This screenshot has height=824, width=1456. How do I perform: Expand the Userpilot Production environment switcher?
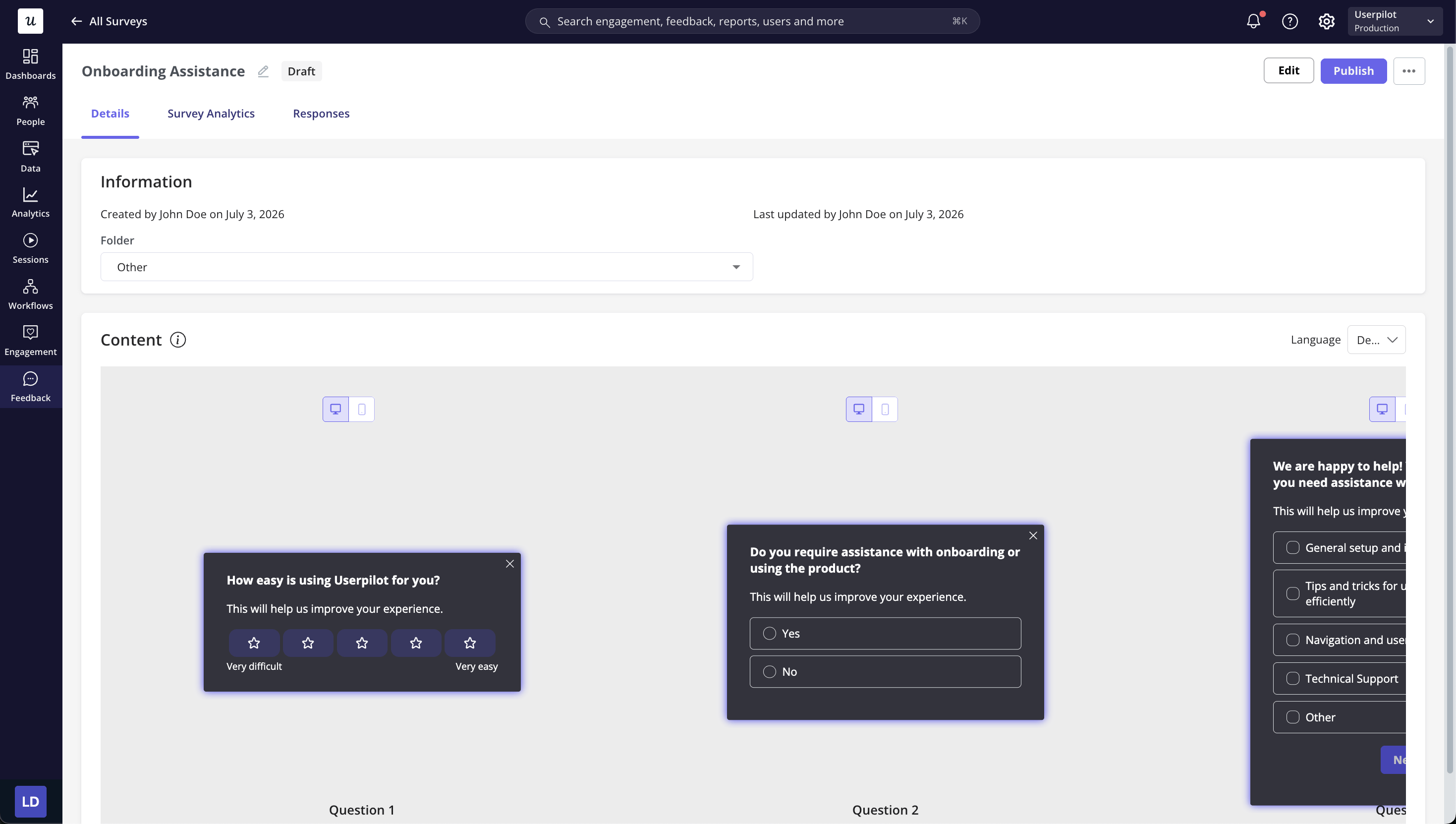click(1395, 21)
